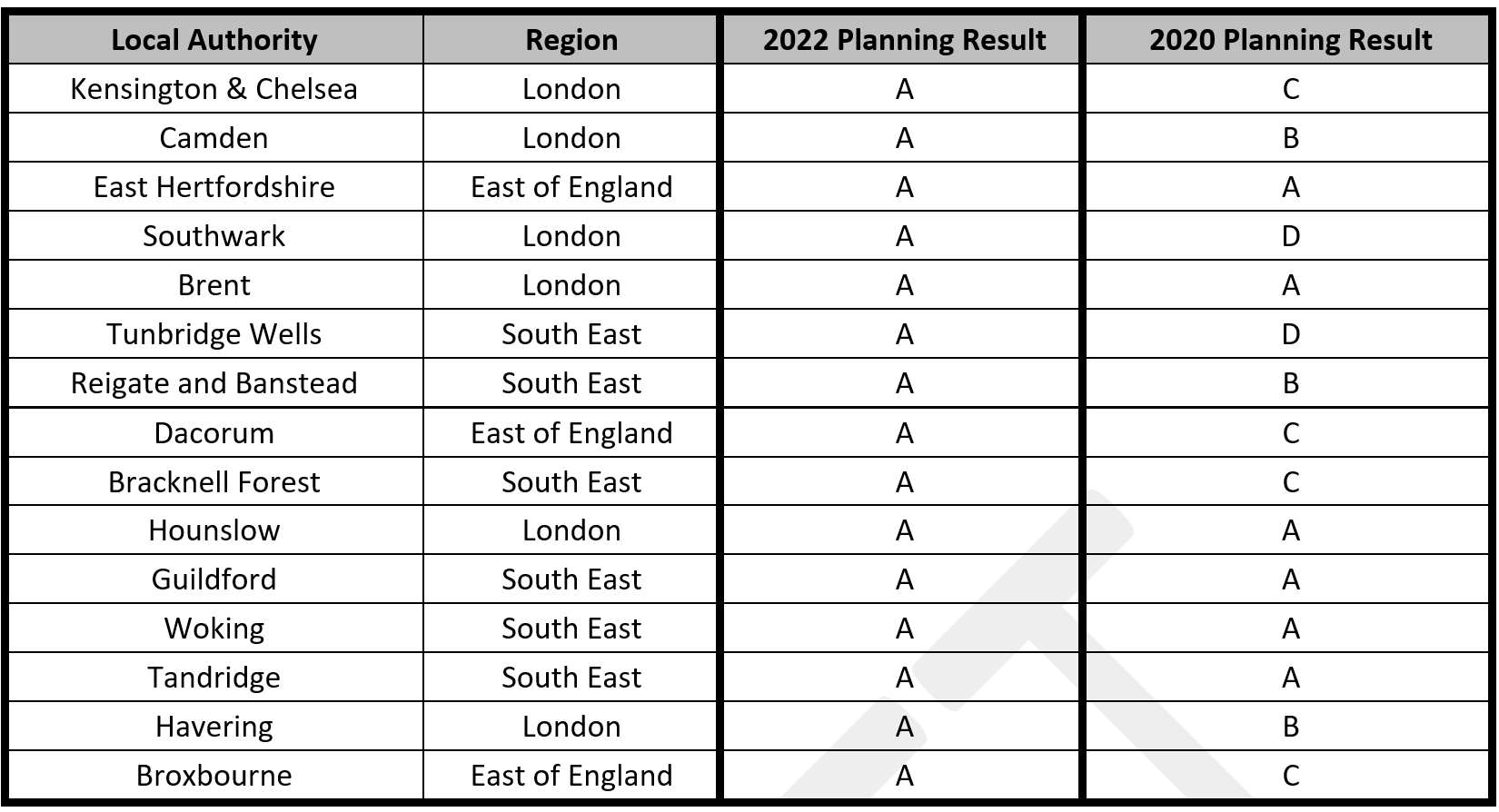Click the Reigate and Banstead cell
Screen dimensions: 1499x812
pos(214,383)
